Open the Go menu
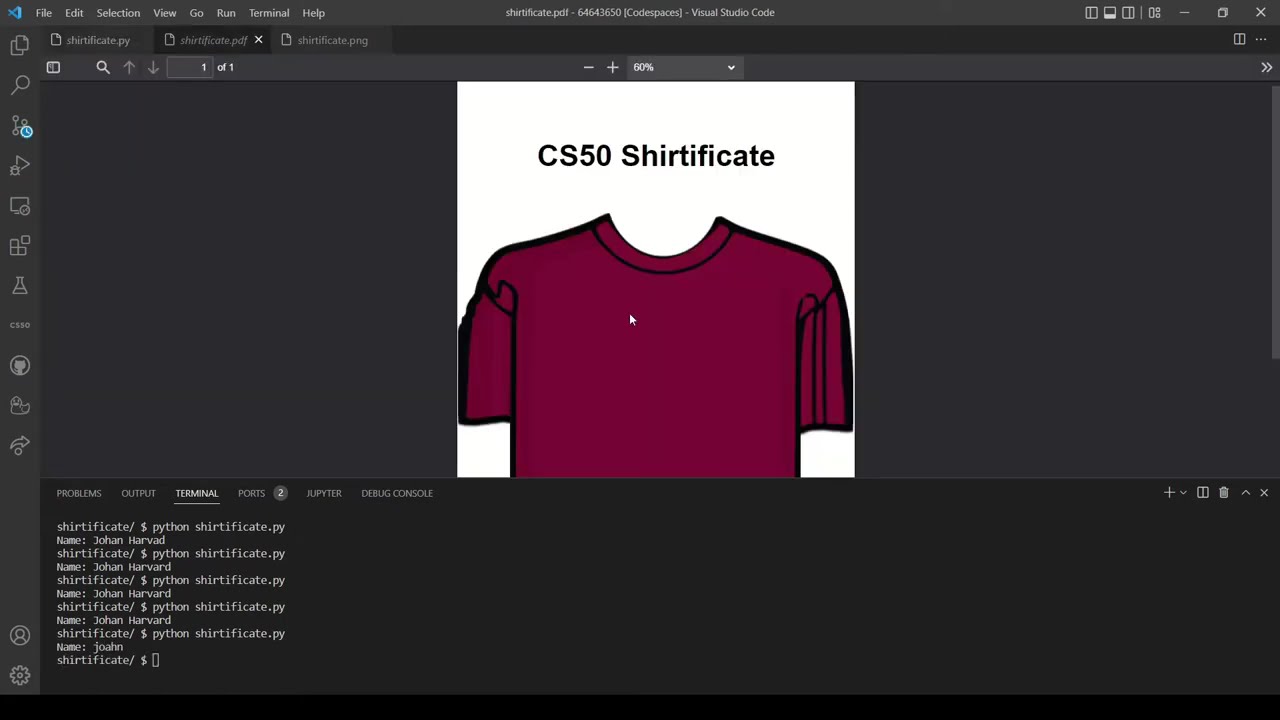Viewport: 1280px width, 720px height. pos(196,13)
